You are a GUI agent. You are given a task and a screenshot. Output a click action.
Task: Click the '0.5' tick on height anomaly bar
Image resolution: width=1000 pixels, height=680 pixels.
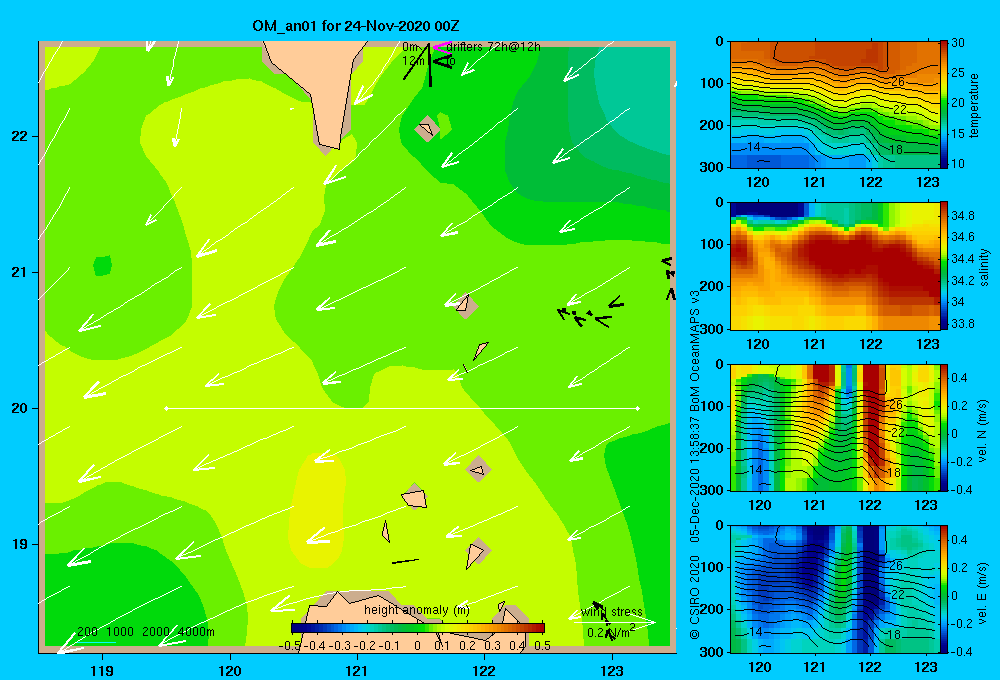(x=543, y=645)
